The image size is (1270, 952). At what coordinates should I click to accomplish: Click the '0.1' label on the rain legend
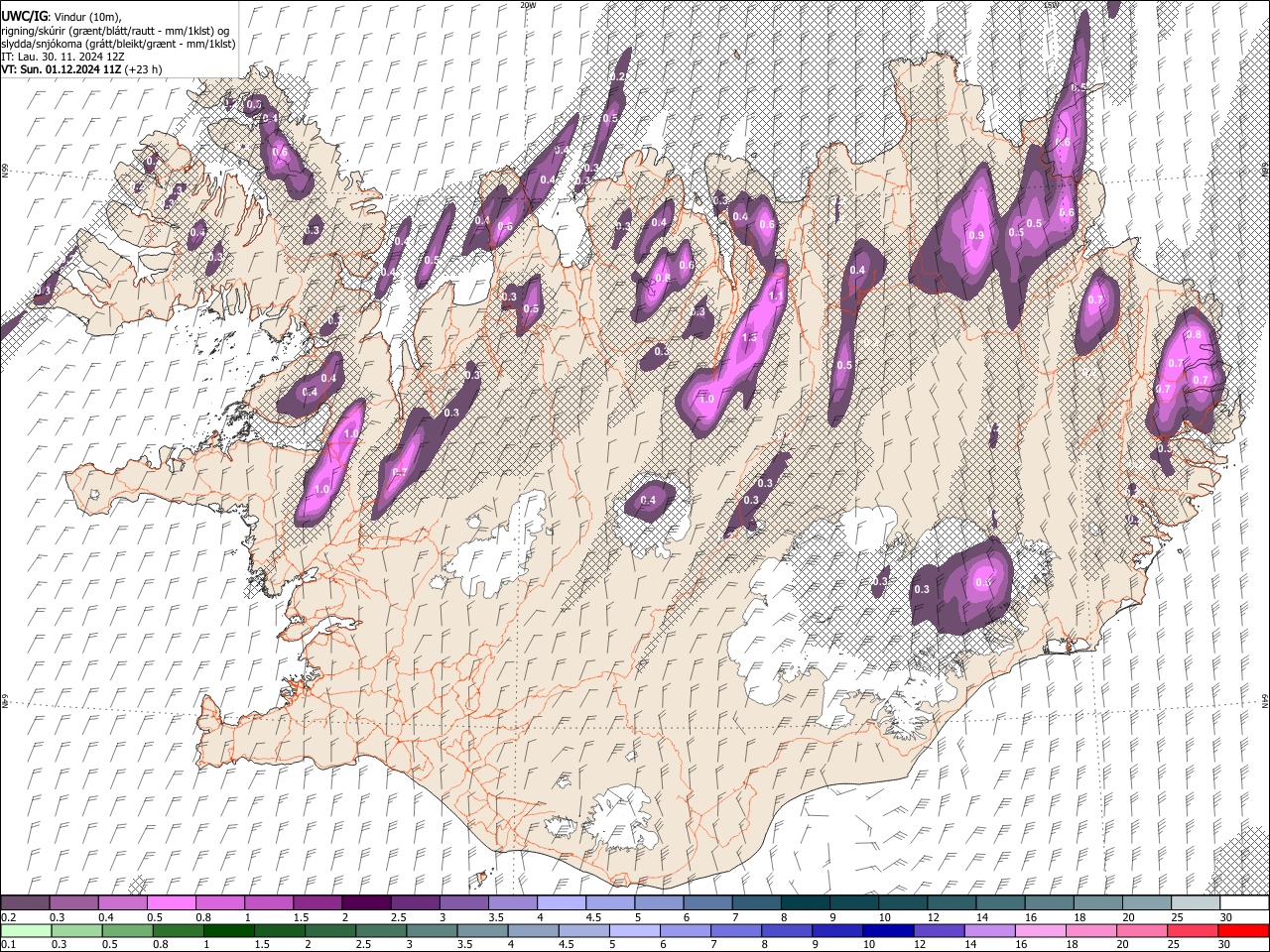point(8,945)
